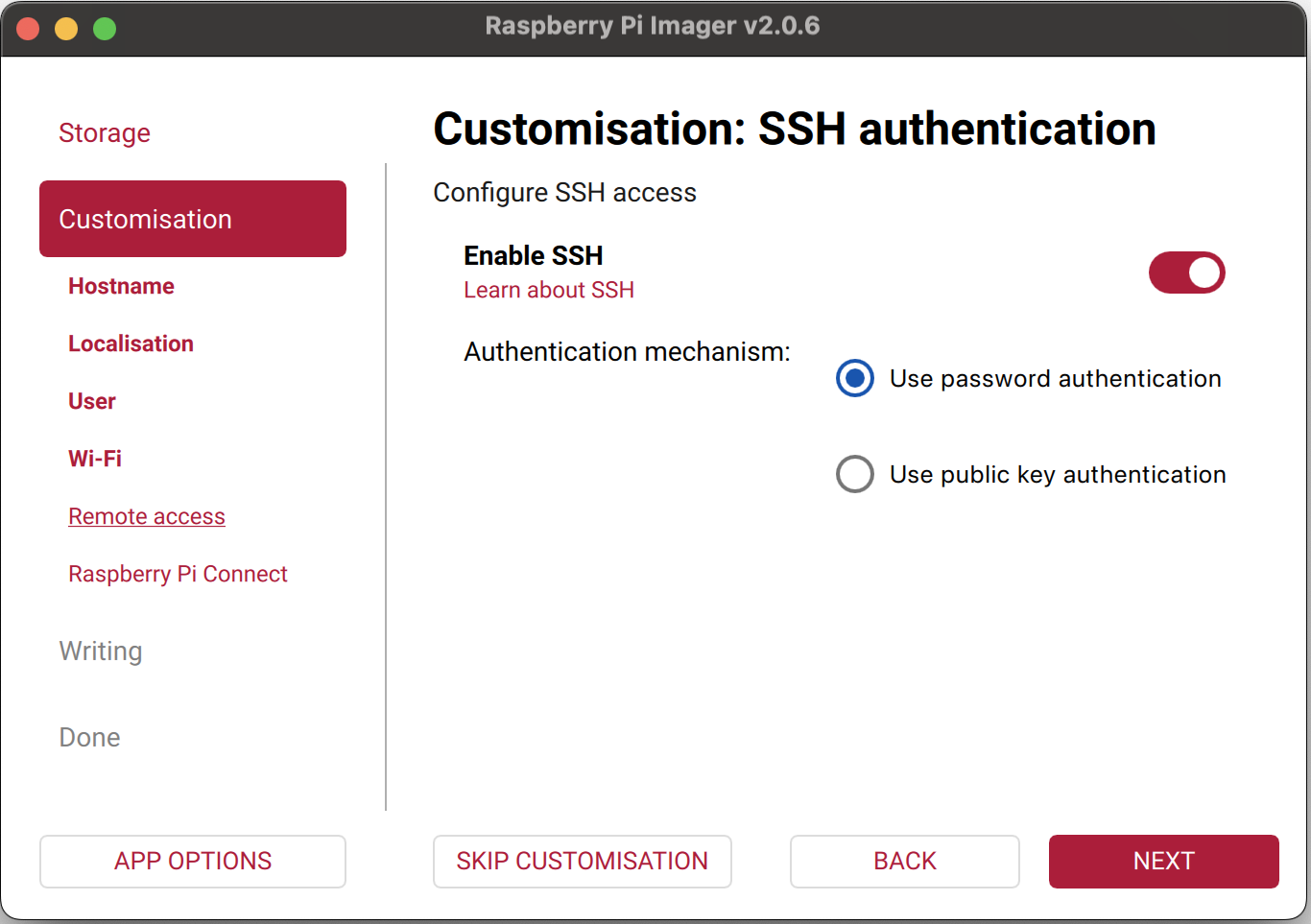Go to the Writing step
The image size is (1311, 924).
(101, 651)
